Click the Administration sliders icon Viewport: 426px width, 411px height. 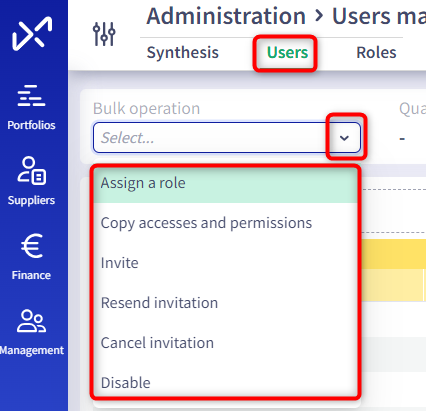coord(104,34)
